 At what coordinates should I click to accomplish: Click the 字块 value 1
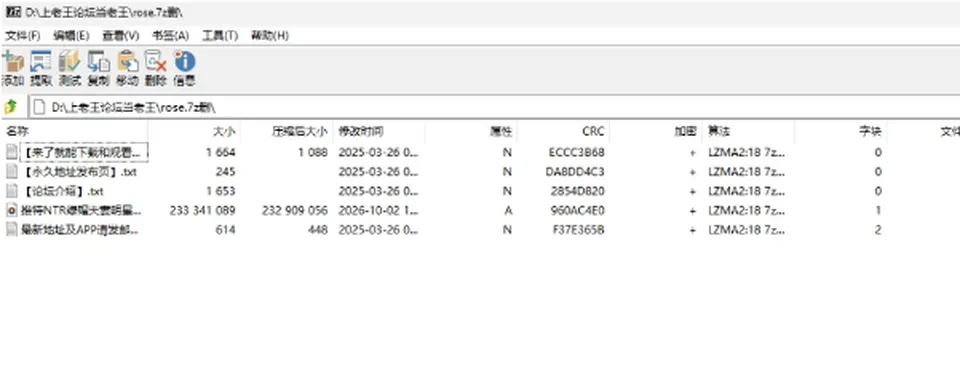pos(878,211)
